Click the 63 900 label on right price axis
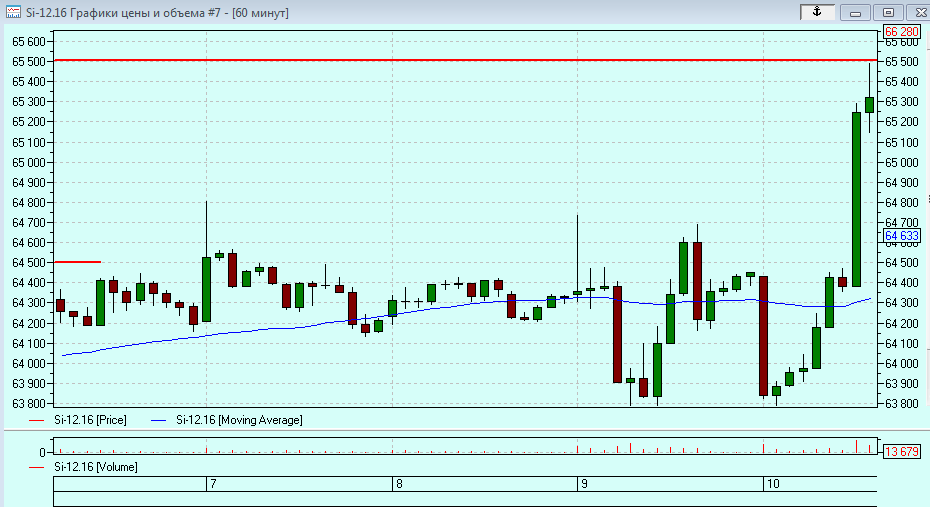 click(902, 384)
